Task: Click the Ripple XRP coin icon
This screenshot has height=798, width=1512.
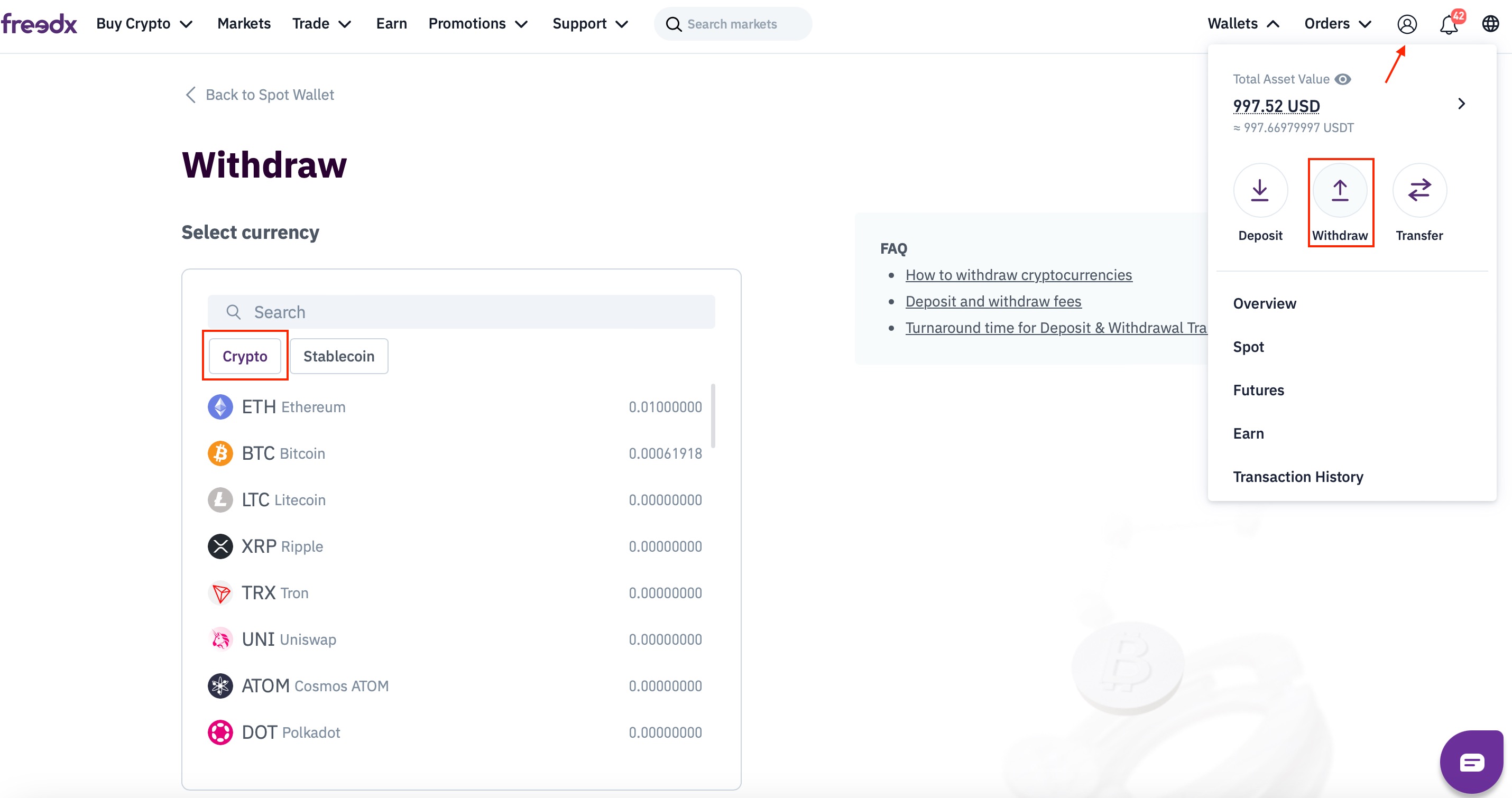Action: pyautogui.click(x=220, y=546)
